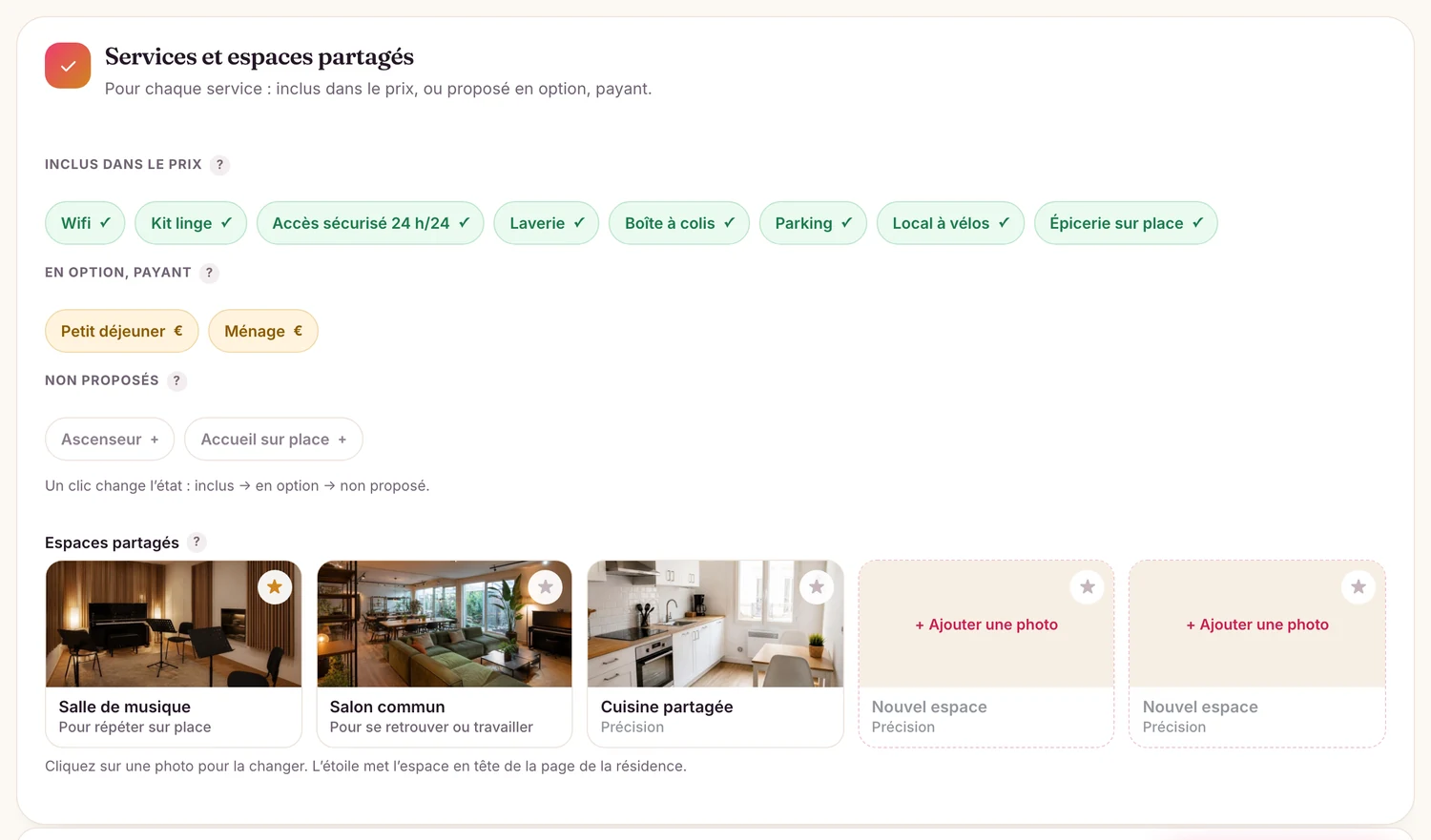
Task: Toggle the Ménage paid option chip
Action: click(263, 331)
